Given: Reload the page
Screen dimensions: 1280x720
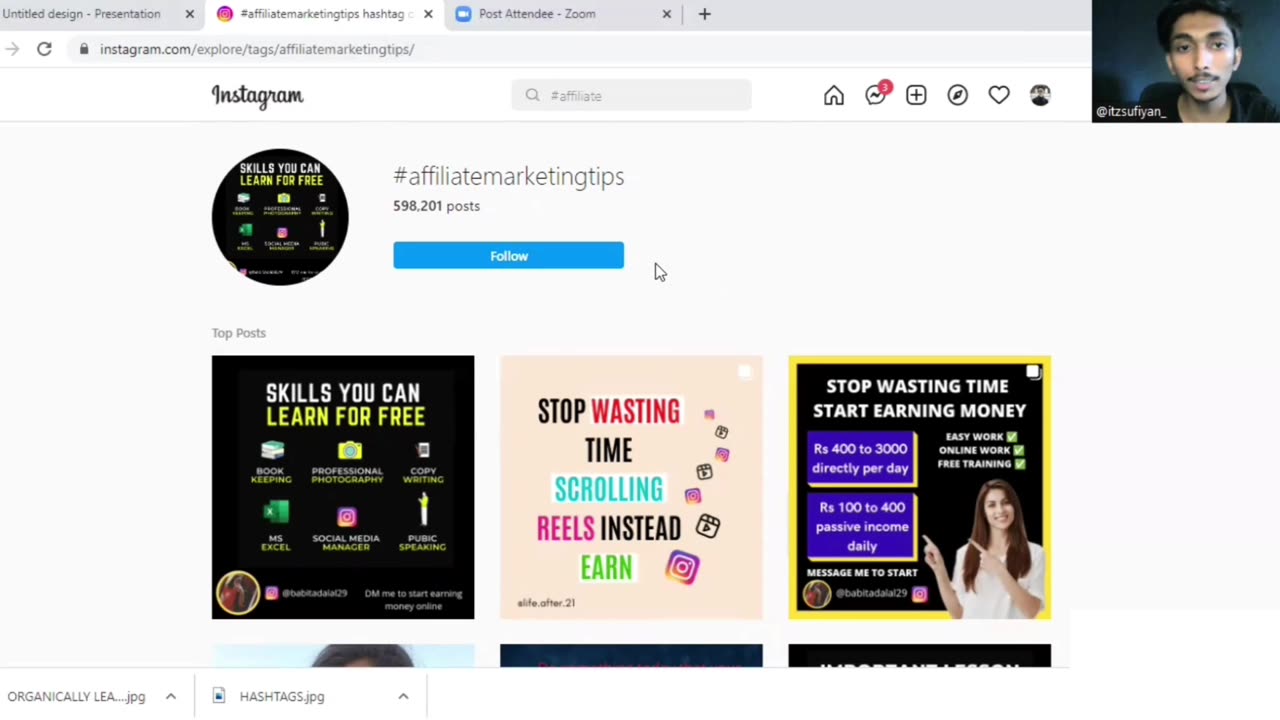Looking at the screenshot, I should [44, 49].
